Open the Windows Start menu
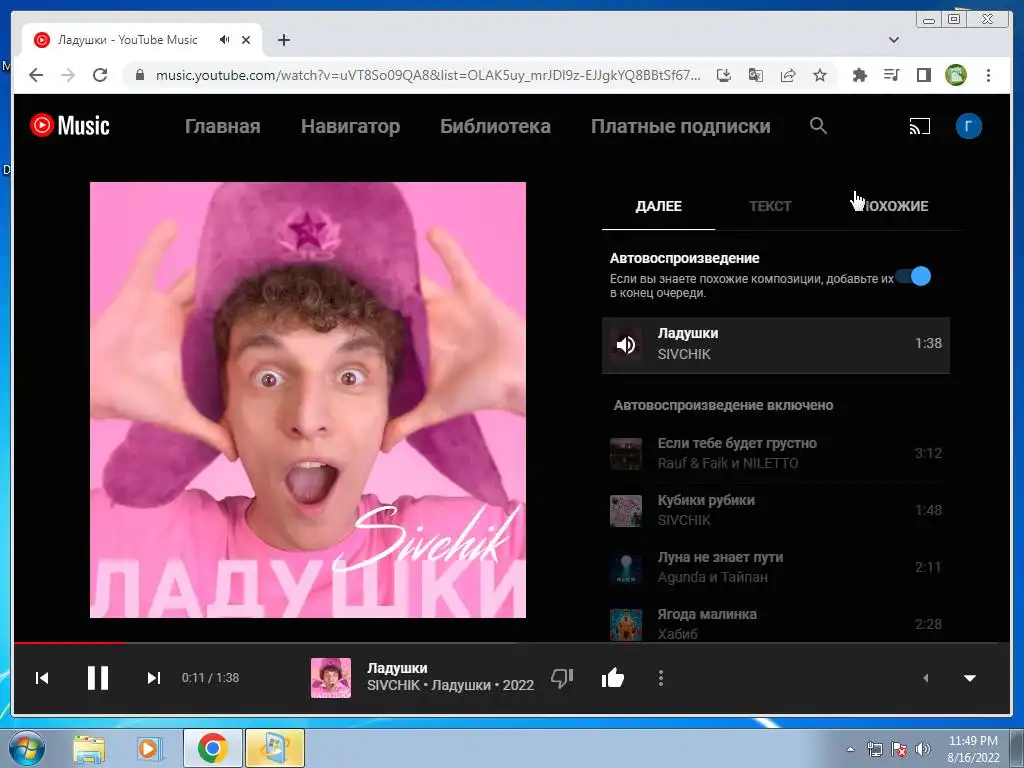1024x768 pixels. click(x=26, y=748)
